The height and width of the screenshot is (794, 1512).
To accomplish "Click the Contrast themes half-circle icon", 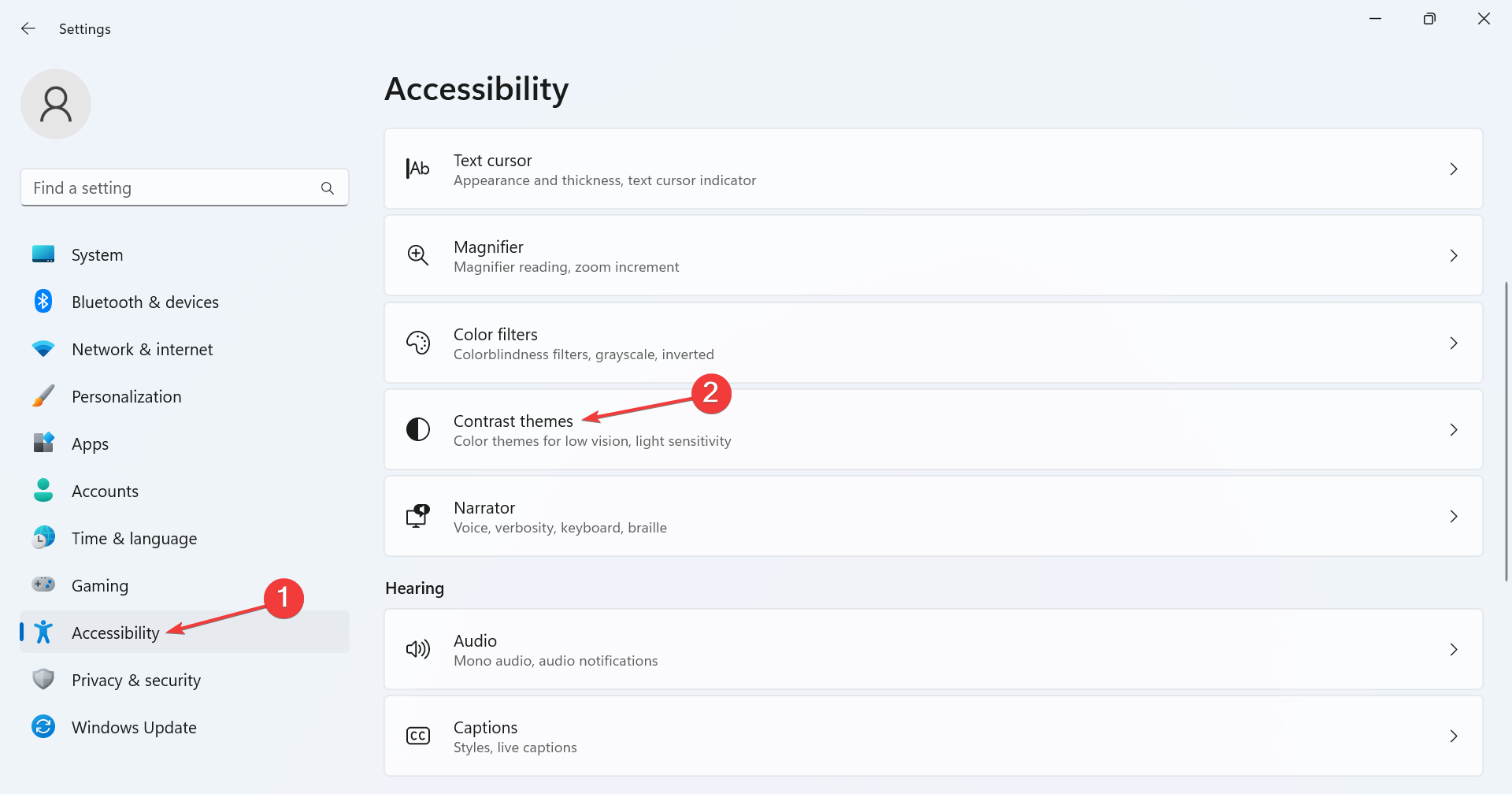I will (x=417, y=429).
